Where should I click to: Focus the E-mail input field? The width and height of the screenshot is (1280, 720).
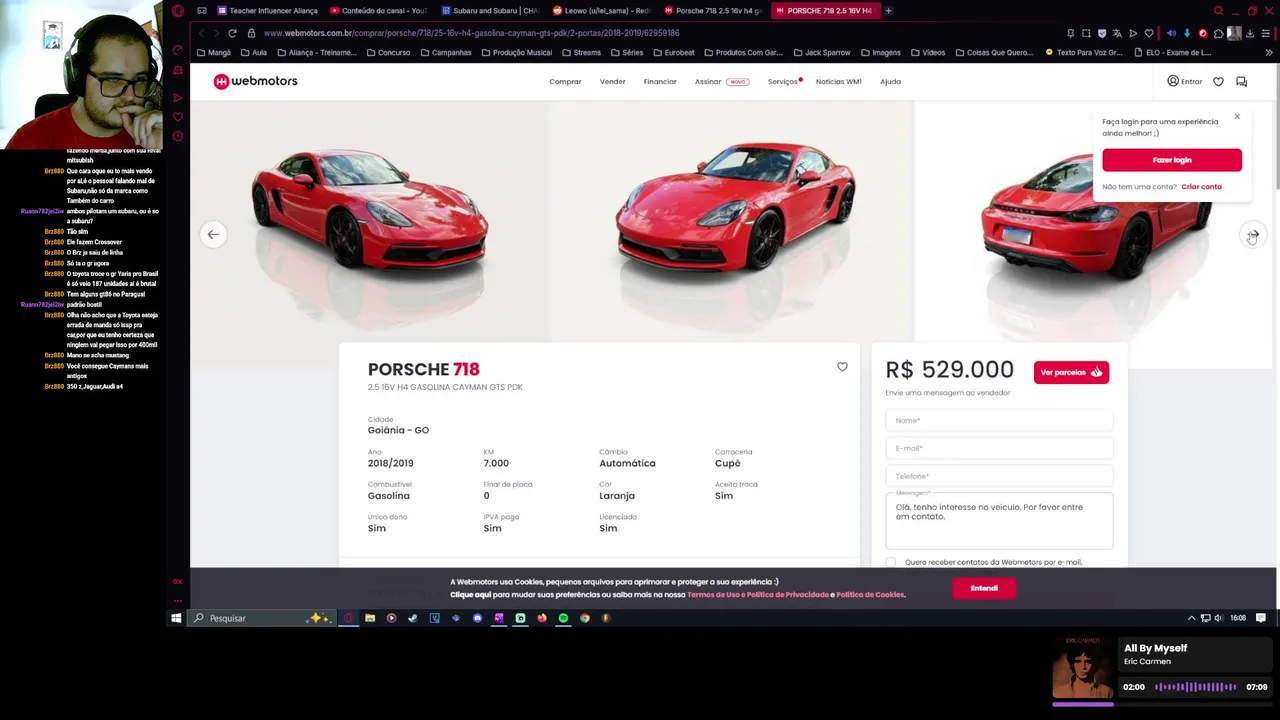point(999,448)
